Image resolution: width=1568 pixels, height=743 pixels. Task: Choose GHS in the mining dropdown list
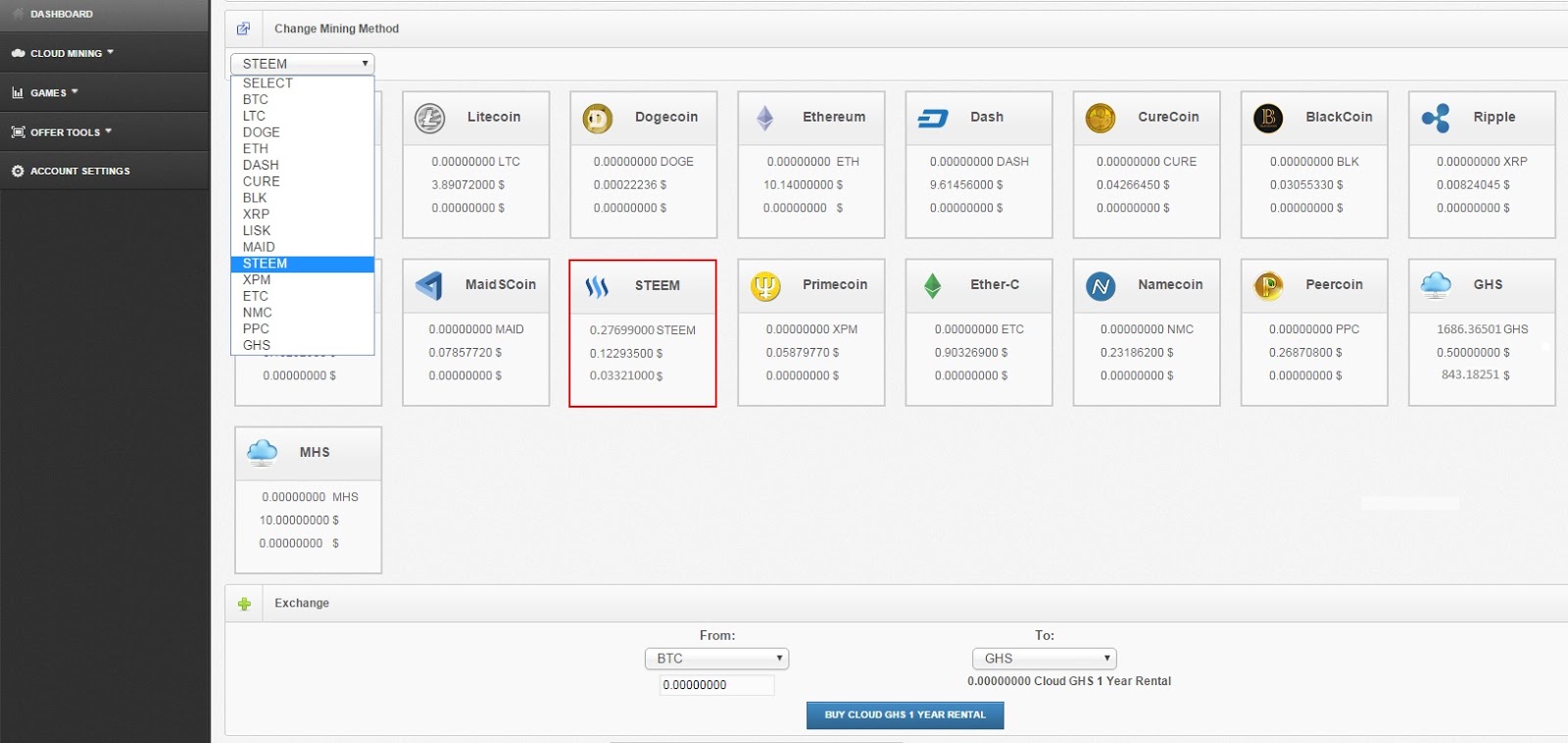point(303,345)
